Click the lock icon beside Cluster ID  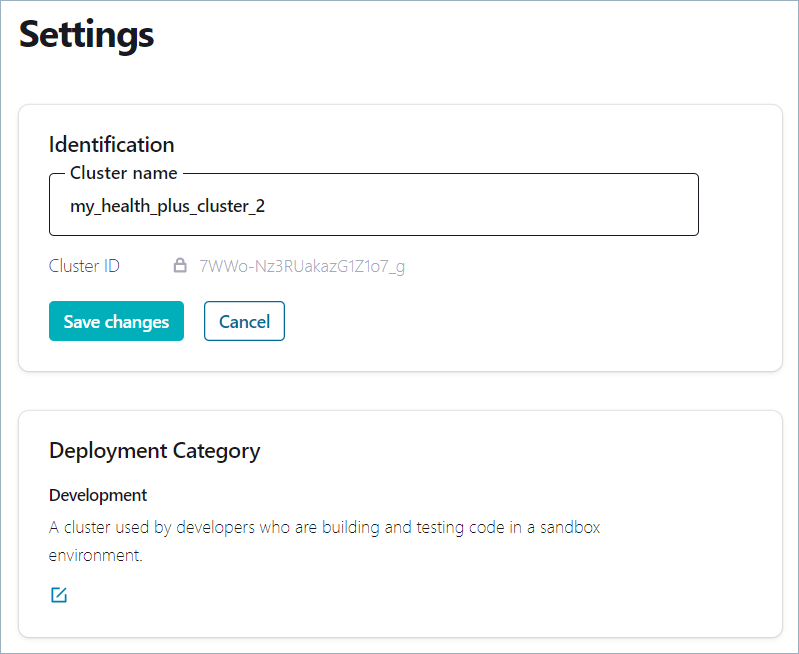coord(180,266)
